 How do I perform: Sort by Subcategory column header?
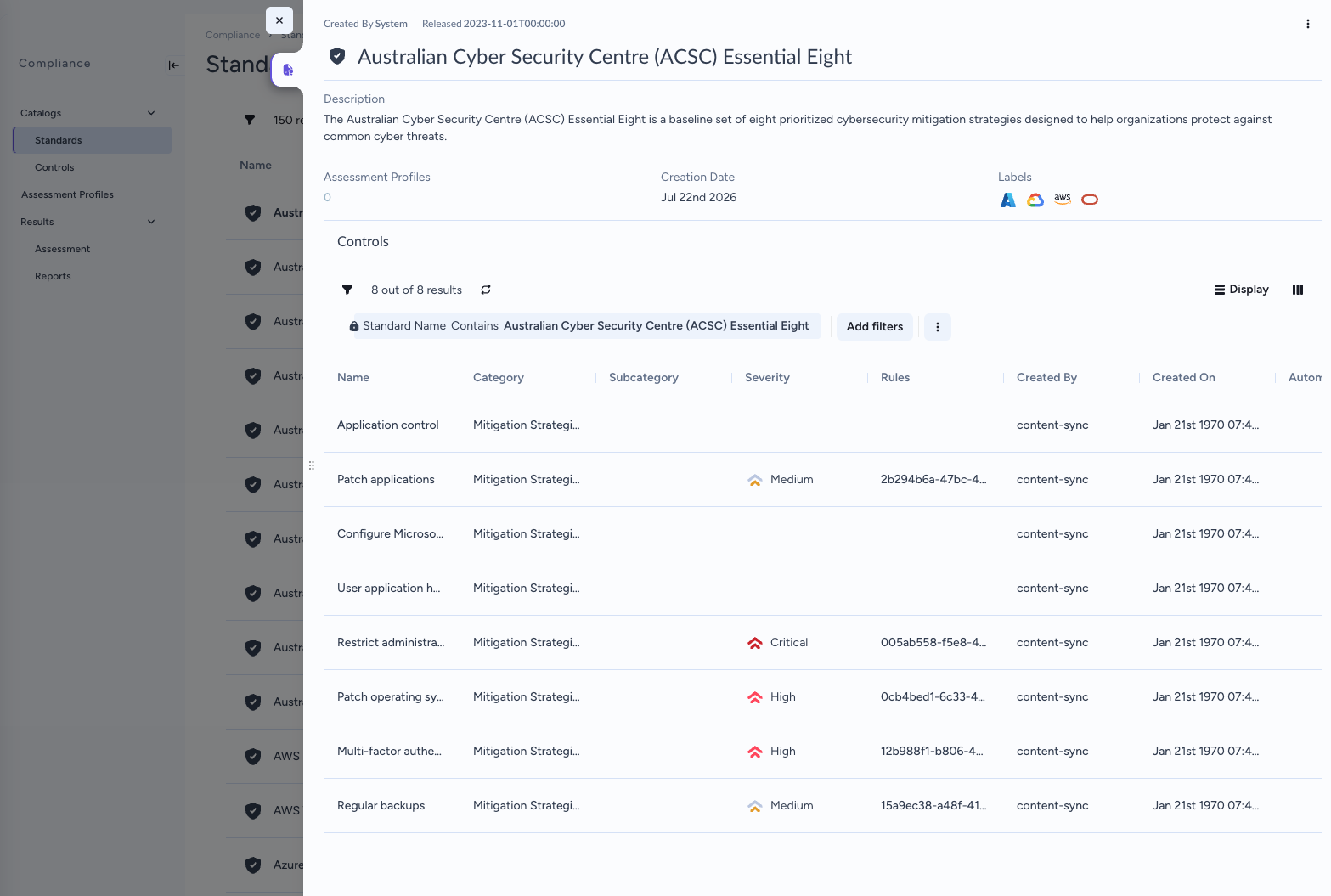(x=644, y=378)
